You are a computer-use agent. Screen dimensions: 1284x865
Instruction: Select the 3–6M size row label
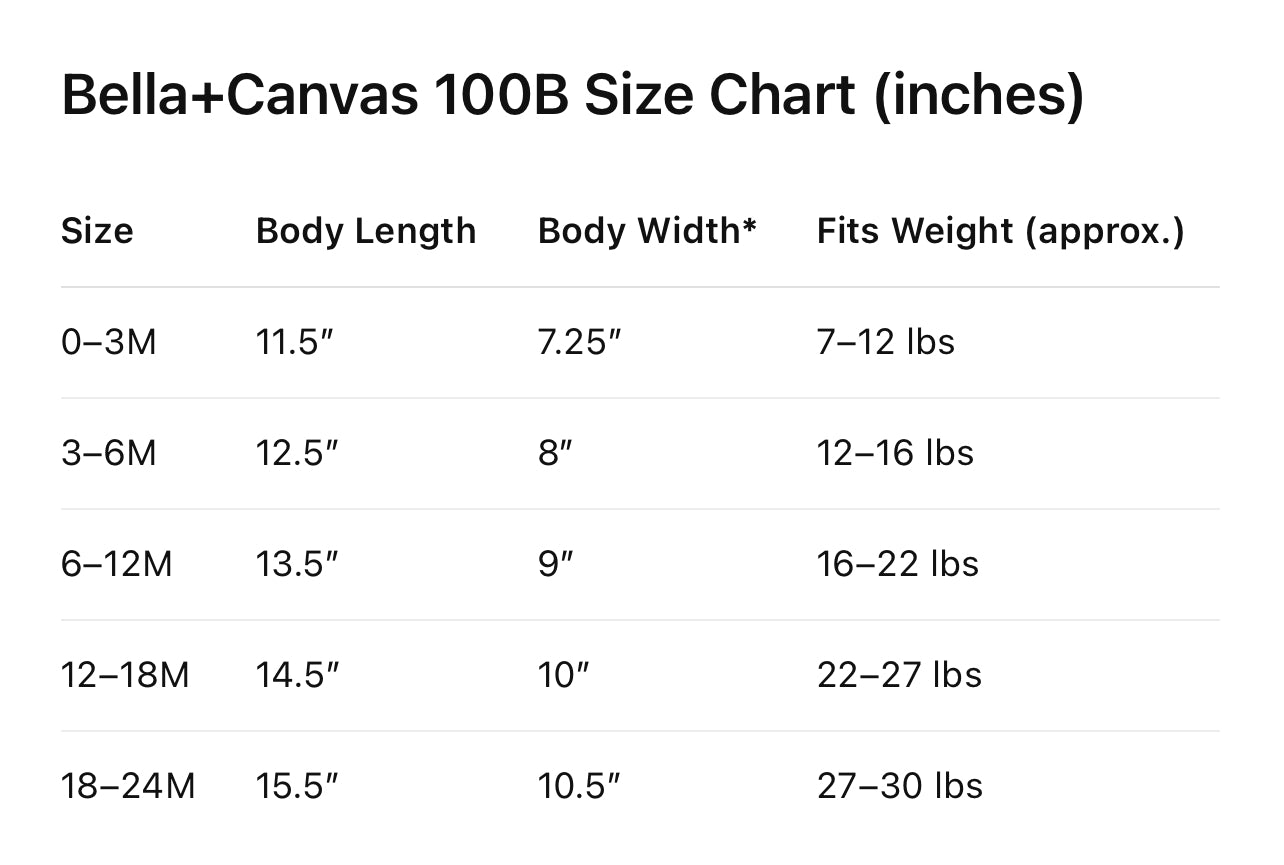coord(109,454)
